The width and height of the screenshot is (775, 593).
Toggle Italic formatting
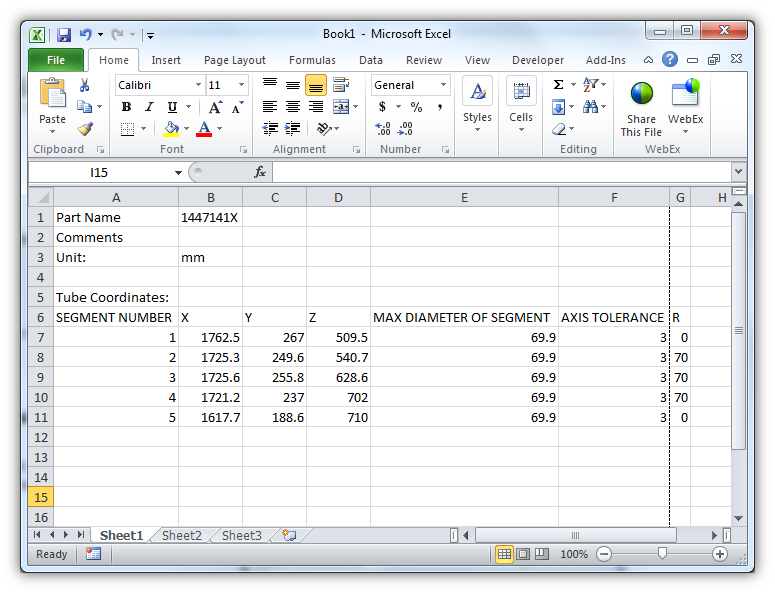[x=149, y=107]
